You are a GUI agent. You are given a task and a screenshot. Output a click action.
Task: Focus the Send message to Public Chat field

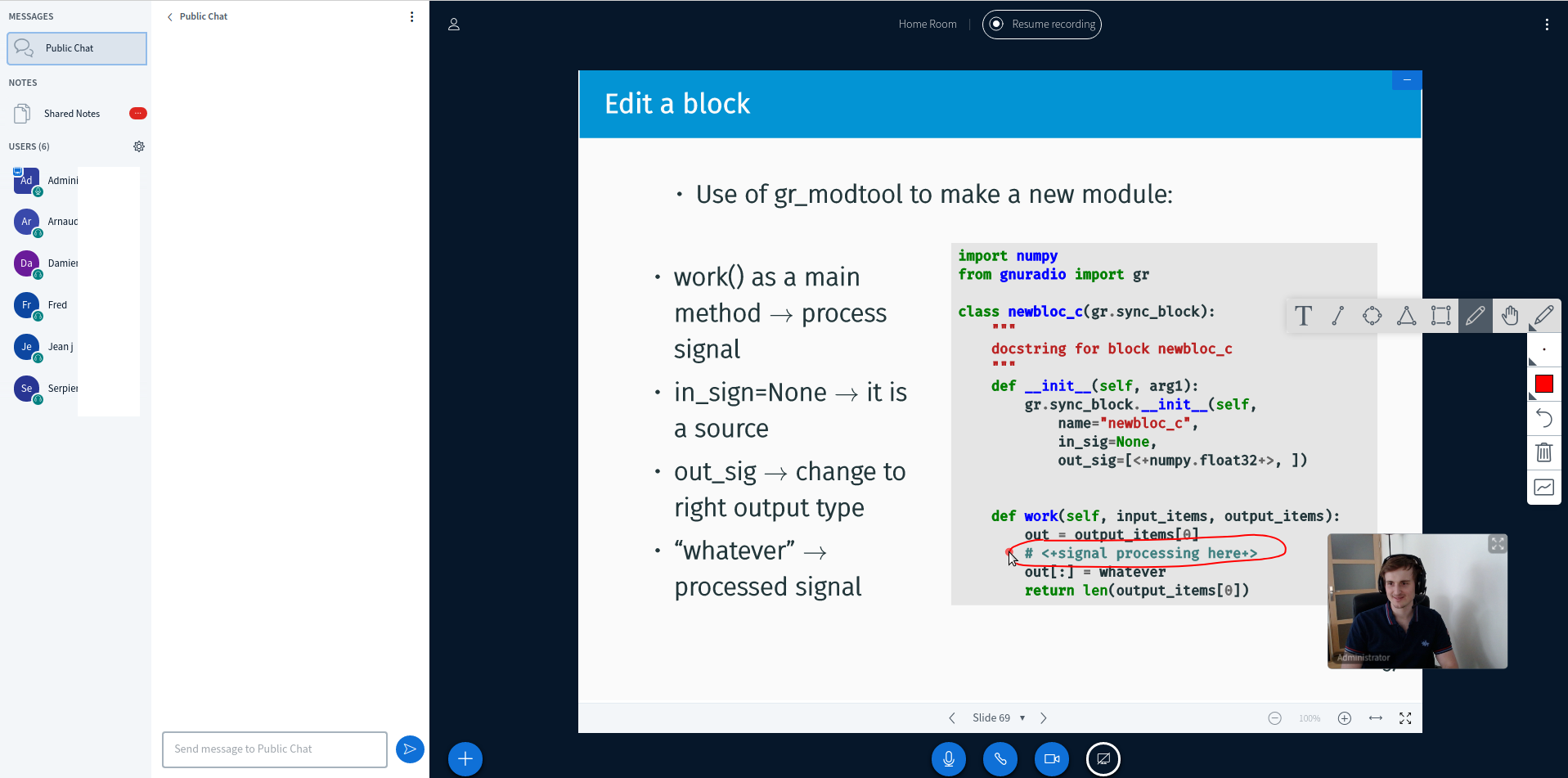click(x=275, y=749)
